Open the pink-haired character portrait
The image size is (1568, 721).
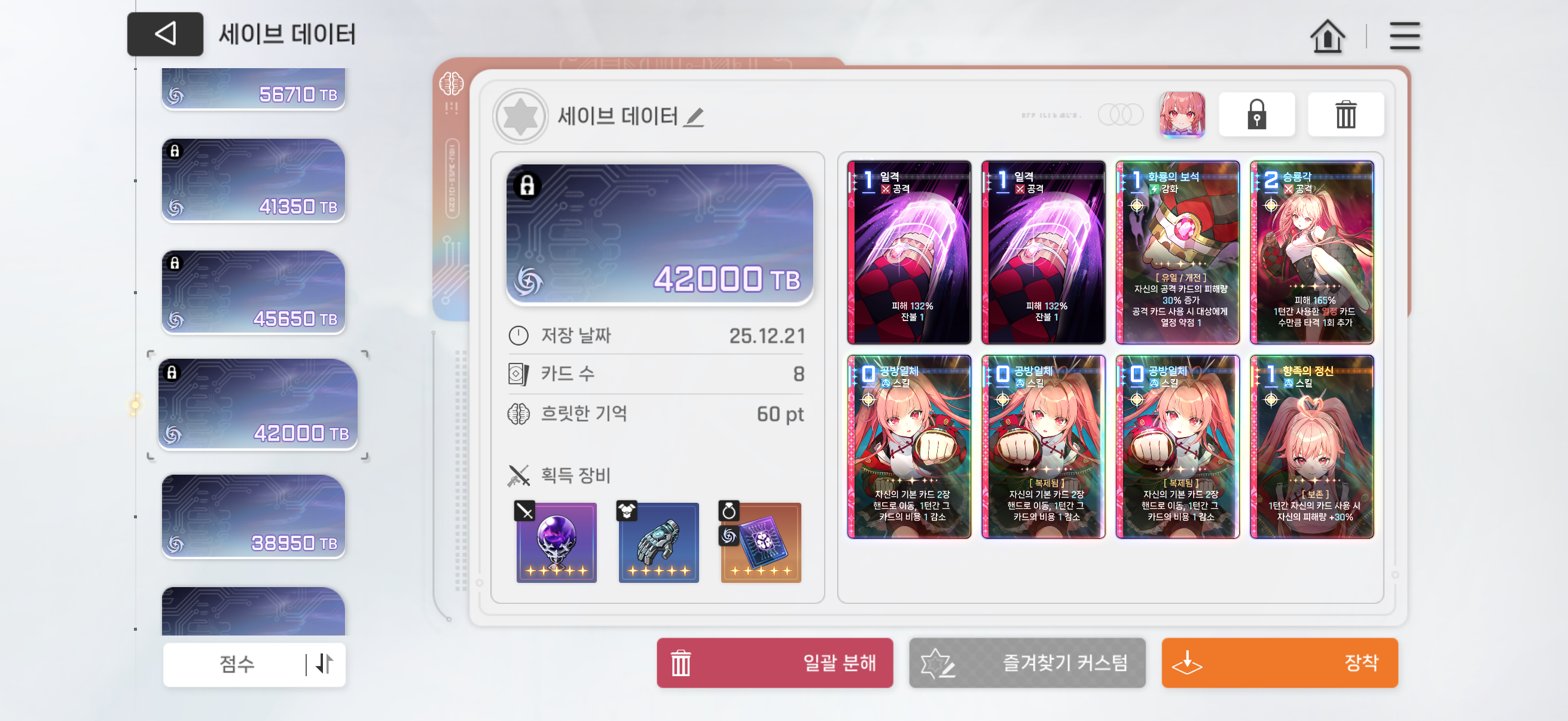tap(1182, 114)
